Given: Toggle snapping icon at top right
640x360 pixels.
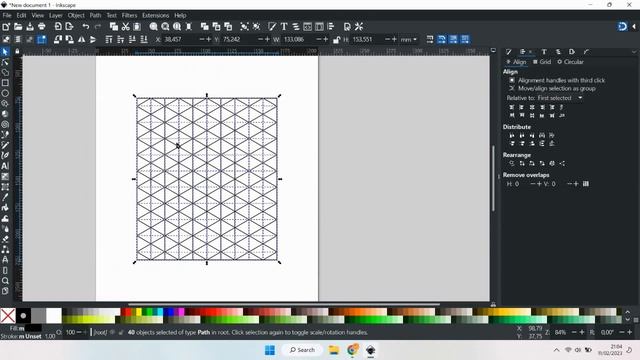Looking at the screenshot, I should point(622,27).
